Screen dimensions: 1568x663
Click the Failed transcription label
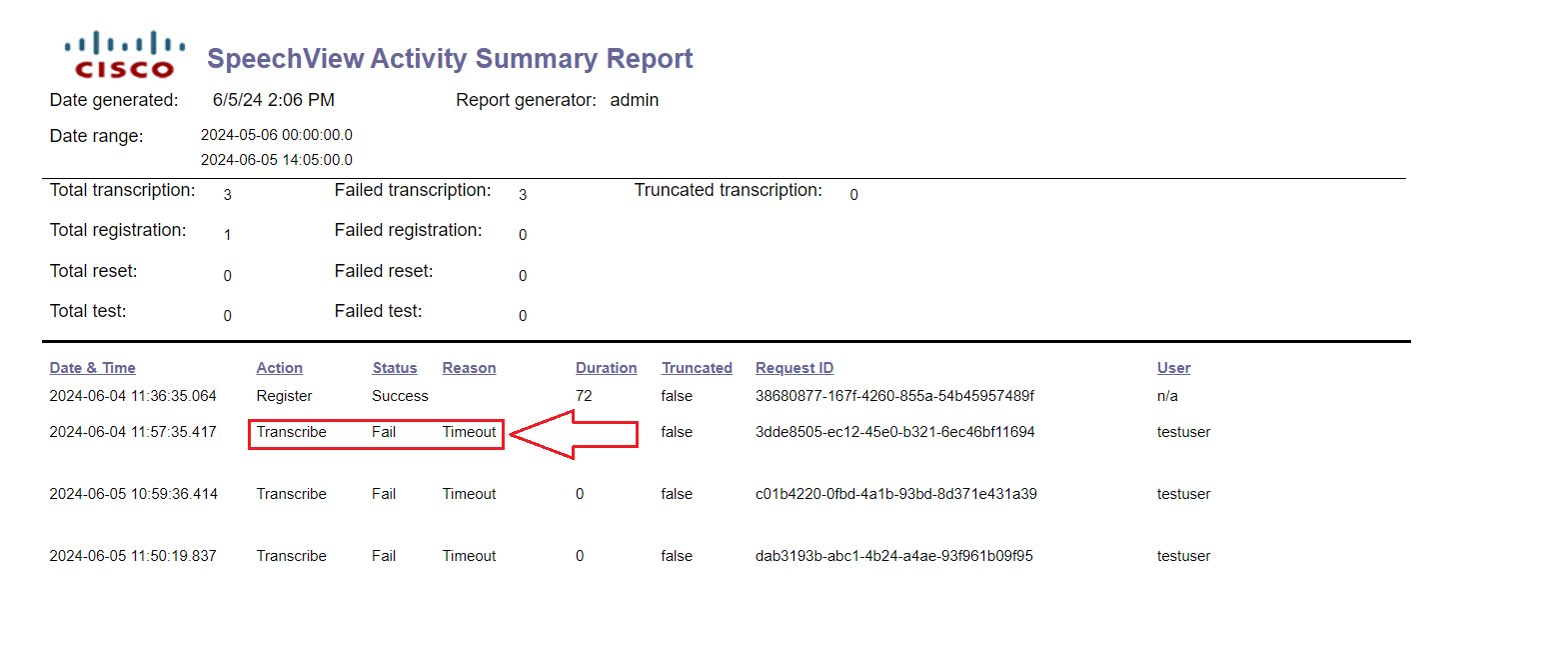click(x=413, y=190)
